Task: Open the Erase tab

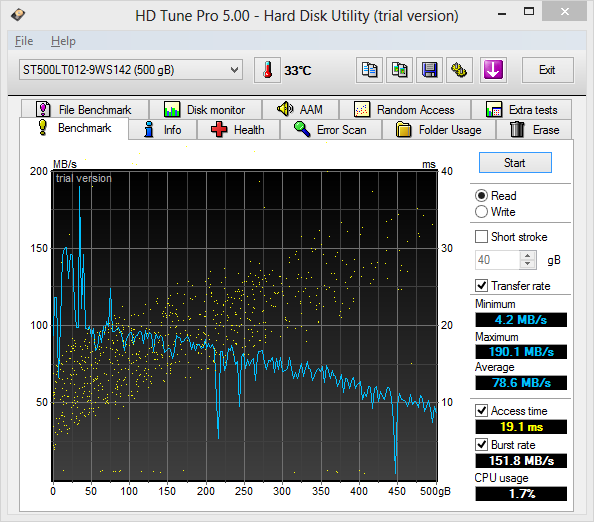Action: point(534,130)
